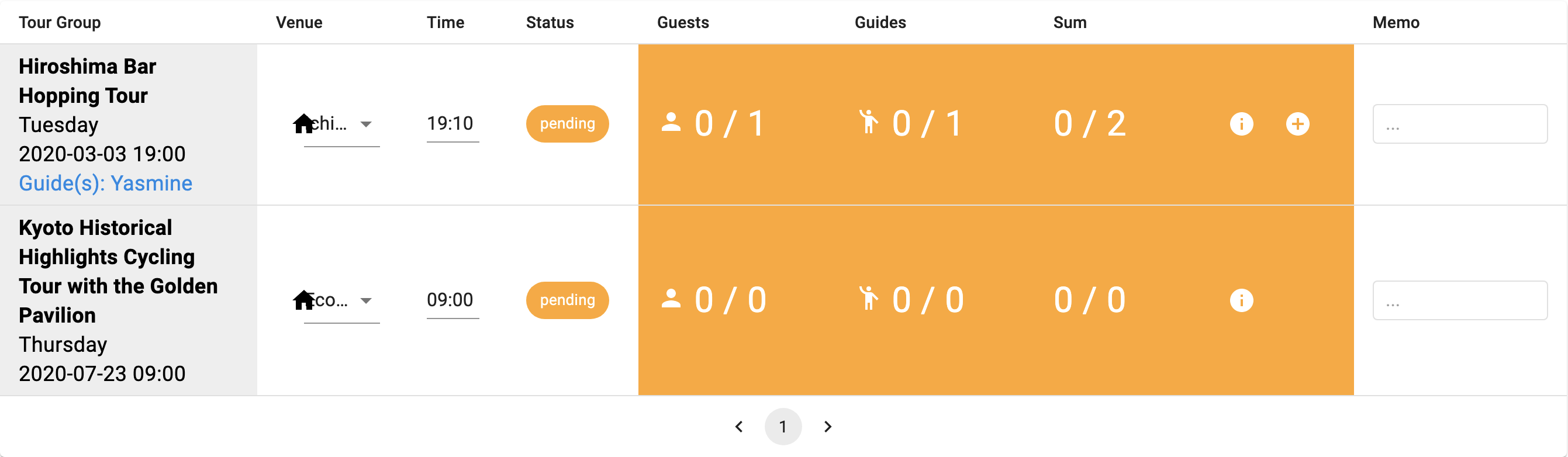Screen dimensions: 1568x457
Task: Go to the next page arrow
Action: [x=827, y=427]
